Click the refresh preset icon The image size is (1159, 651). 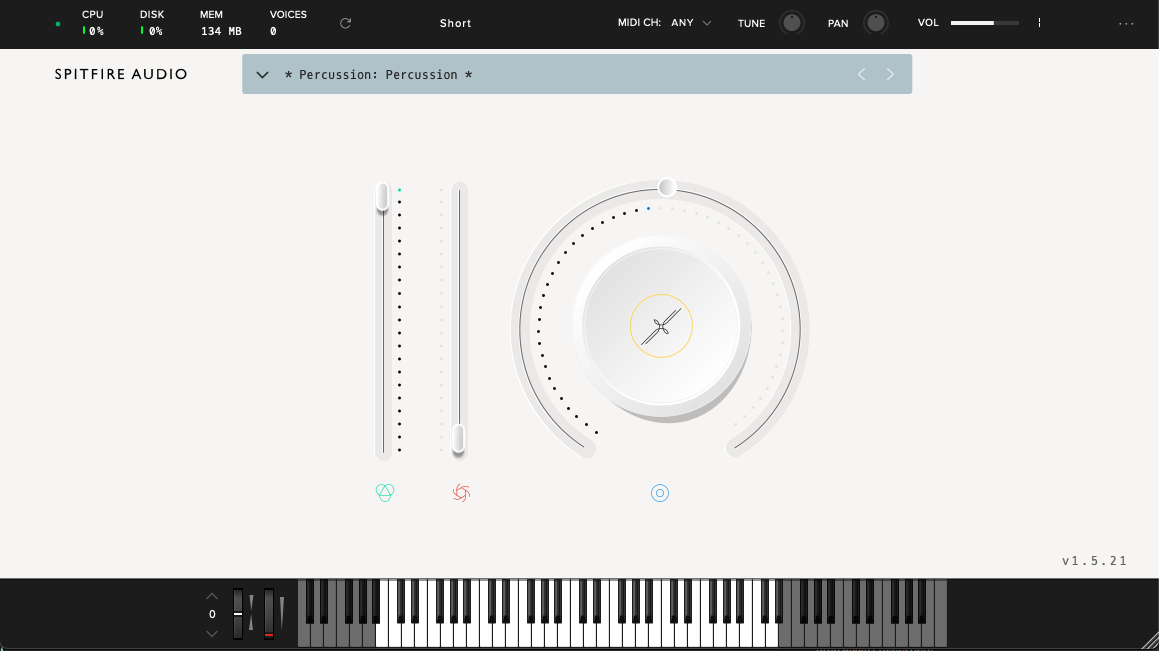coord(345,23)
